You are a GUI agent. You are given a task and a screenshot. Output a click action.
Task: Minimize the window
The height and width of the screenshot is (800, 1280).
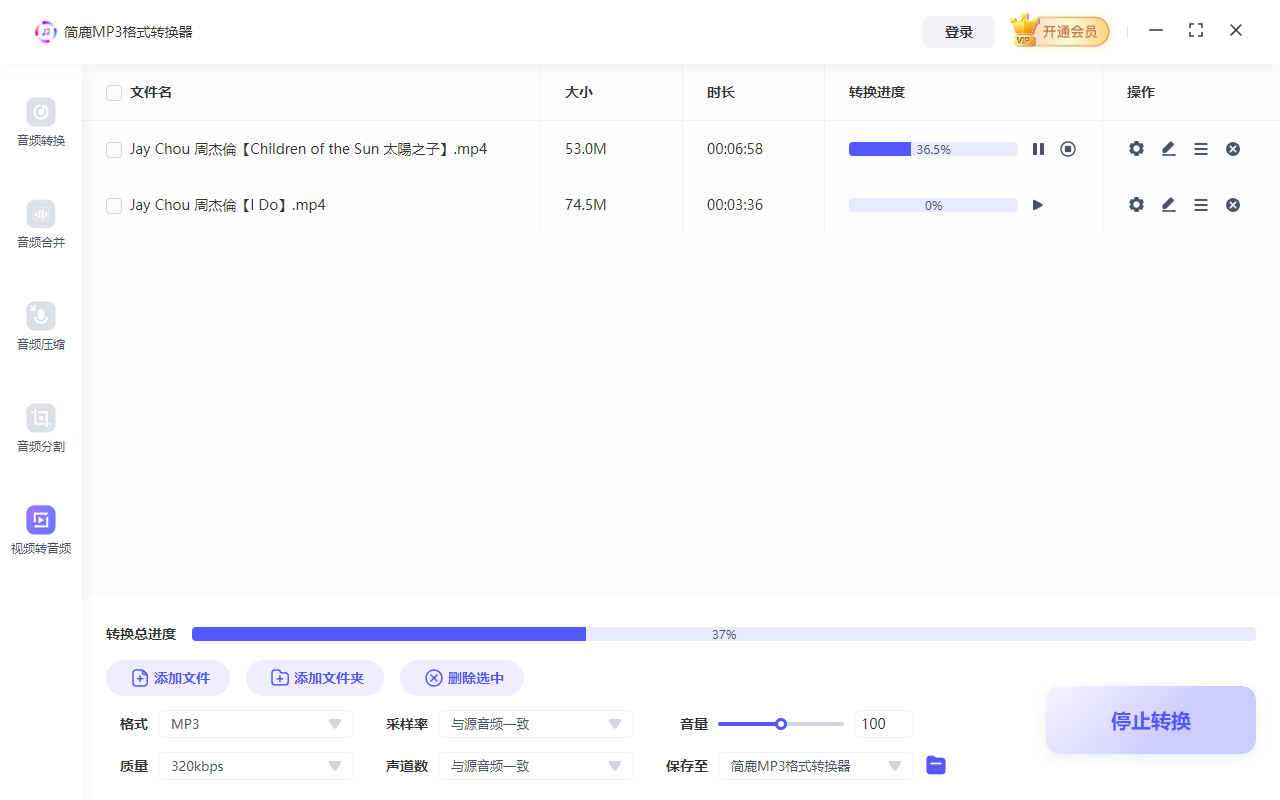(x=1156, y=30)
